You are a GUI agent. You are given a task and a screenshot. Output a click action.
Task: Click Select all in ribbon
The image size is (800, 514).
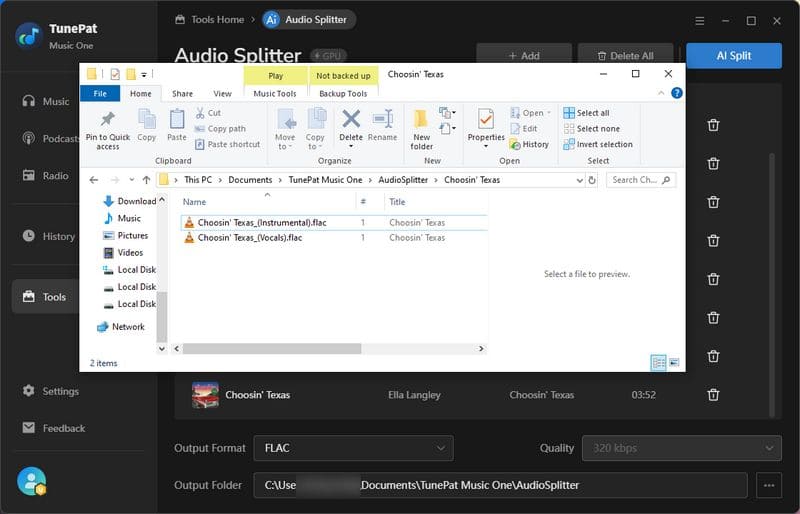point(586,113)
